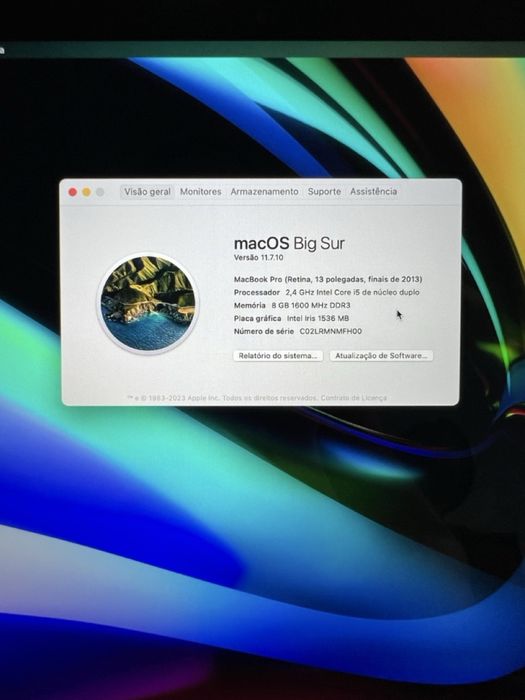Click the Contrato de Licença link
Image resolution: width=525 pixels, height=700 pixels.
[354, 397]
